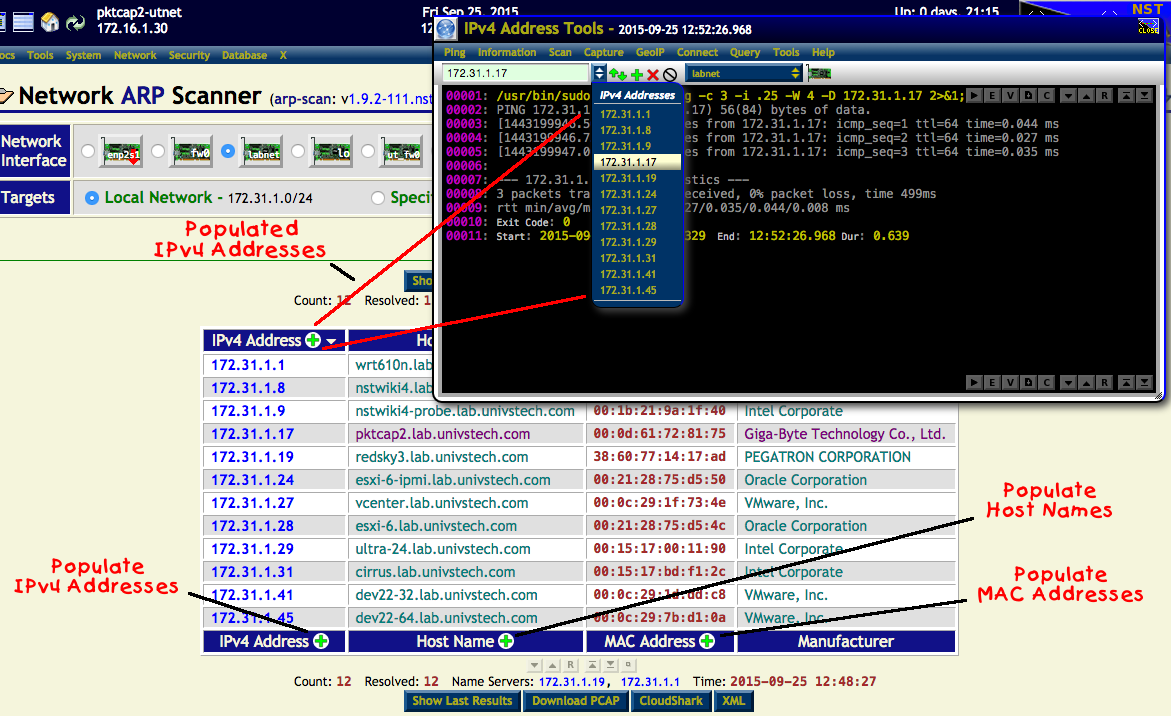The height and width of the screenshot is (716, 1171).
Task: Click the enp2s1 network card icon
Action: tap(122, 152)
